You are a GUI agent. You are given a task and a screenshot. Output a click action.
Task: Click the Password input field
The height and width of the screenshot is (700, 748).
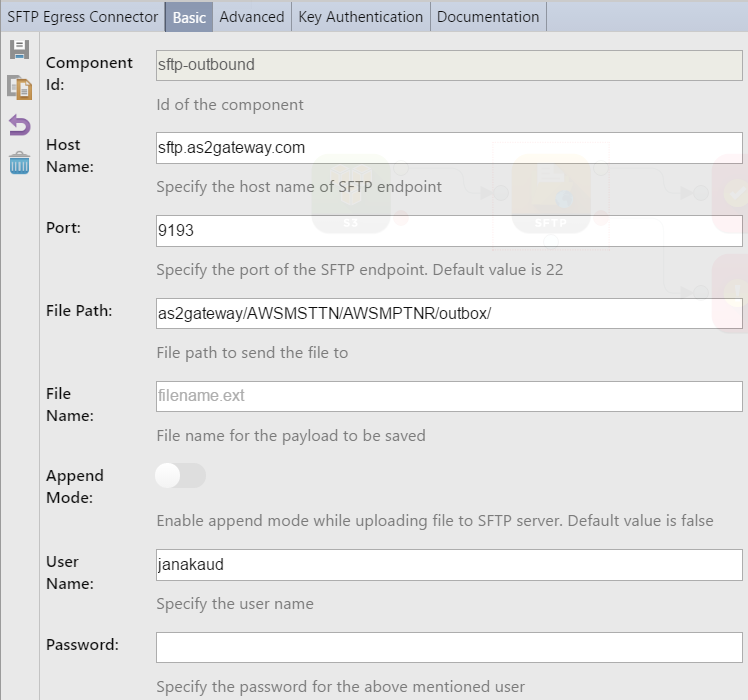(x=449, y=648)
